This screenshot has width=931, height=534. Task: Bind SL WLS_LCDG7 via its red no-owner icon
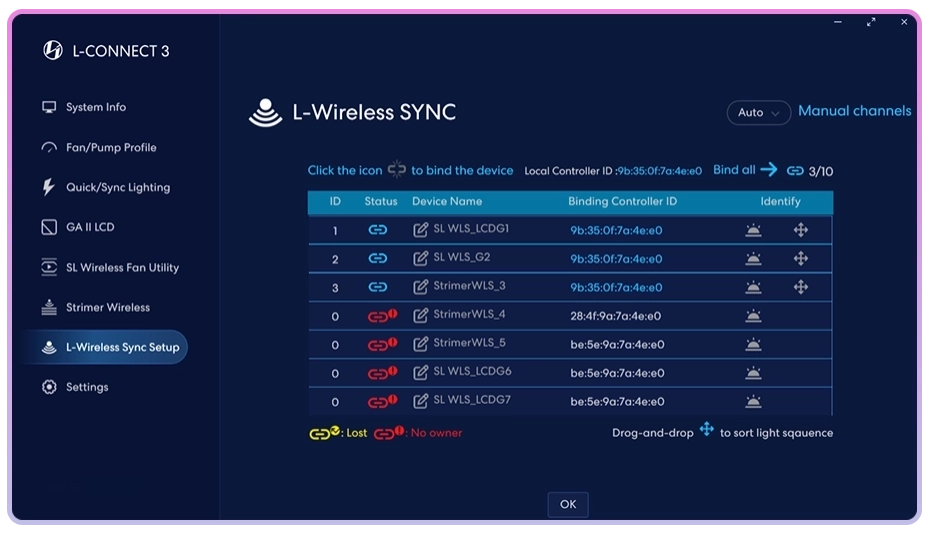[x=382, y=401]
